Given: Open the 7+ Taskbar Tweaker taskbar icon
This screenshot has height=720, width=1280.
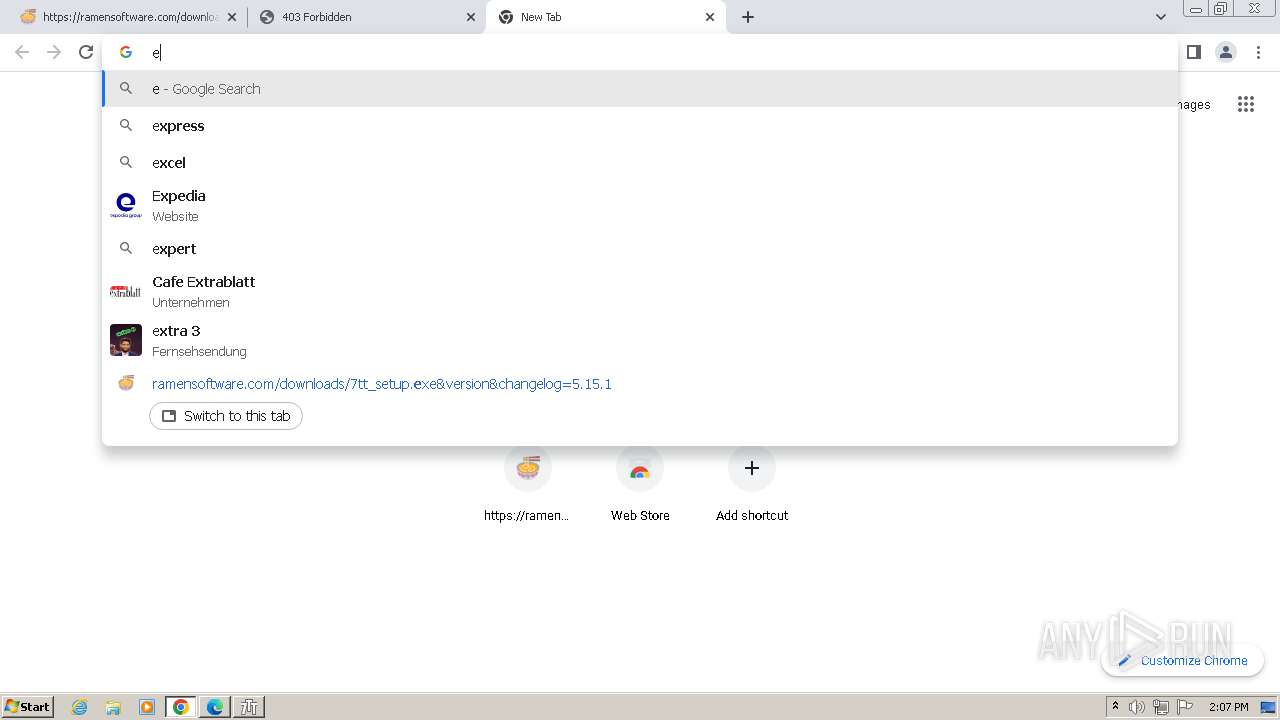Looking at the screenshot, I should 249,707.
